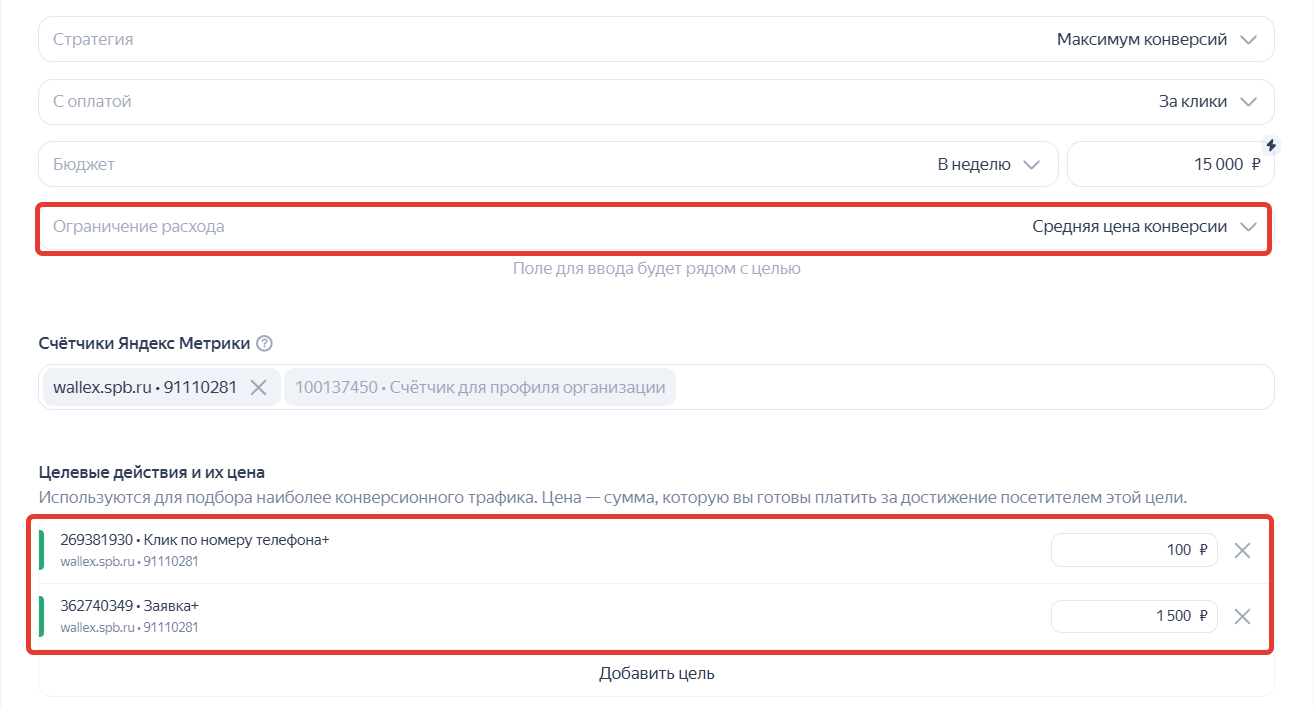Delete the Клик по номеру телефона+ goal
This screenshot has height=707, width=1314.
(1242, 550)
